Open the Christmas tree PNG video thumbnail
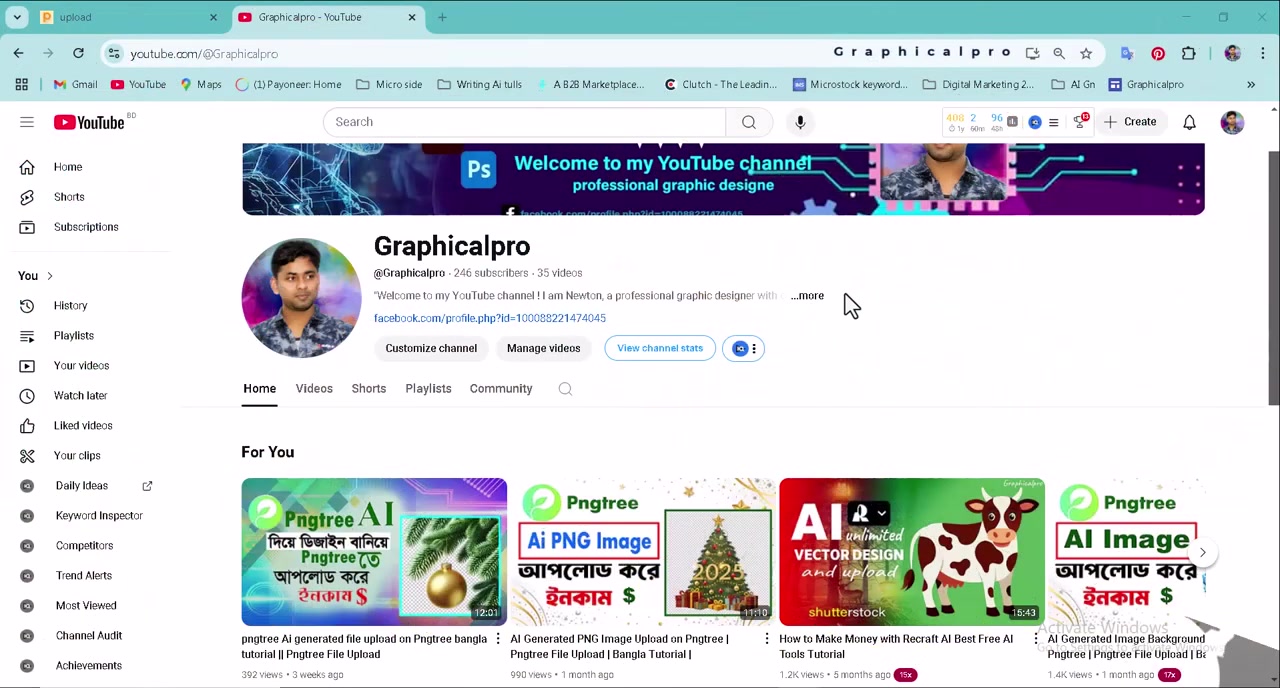Image resolution: width=1280 pixels, height=688 pixels. tap(643, 552)
